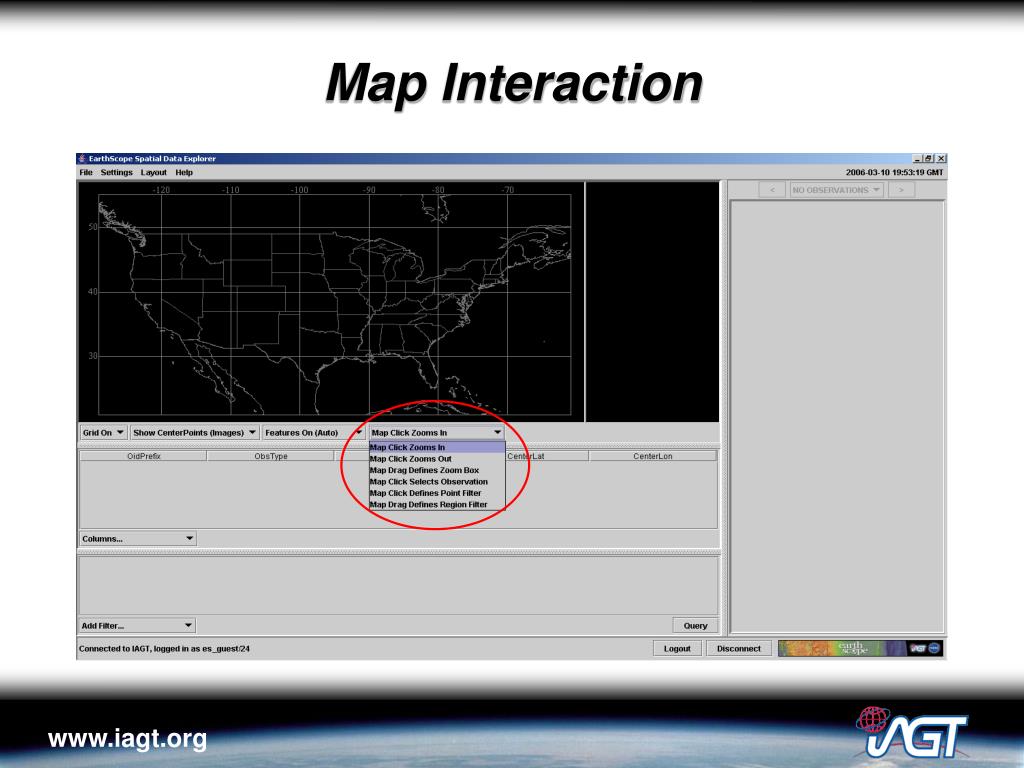Minimize the EarthScope window

click(917, 159)
